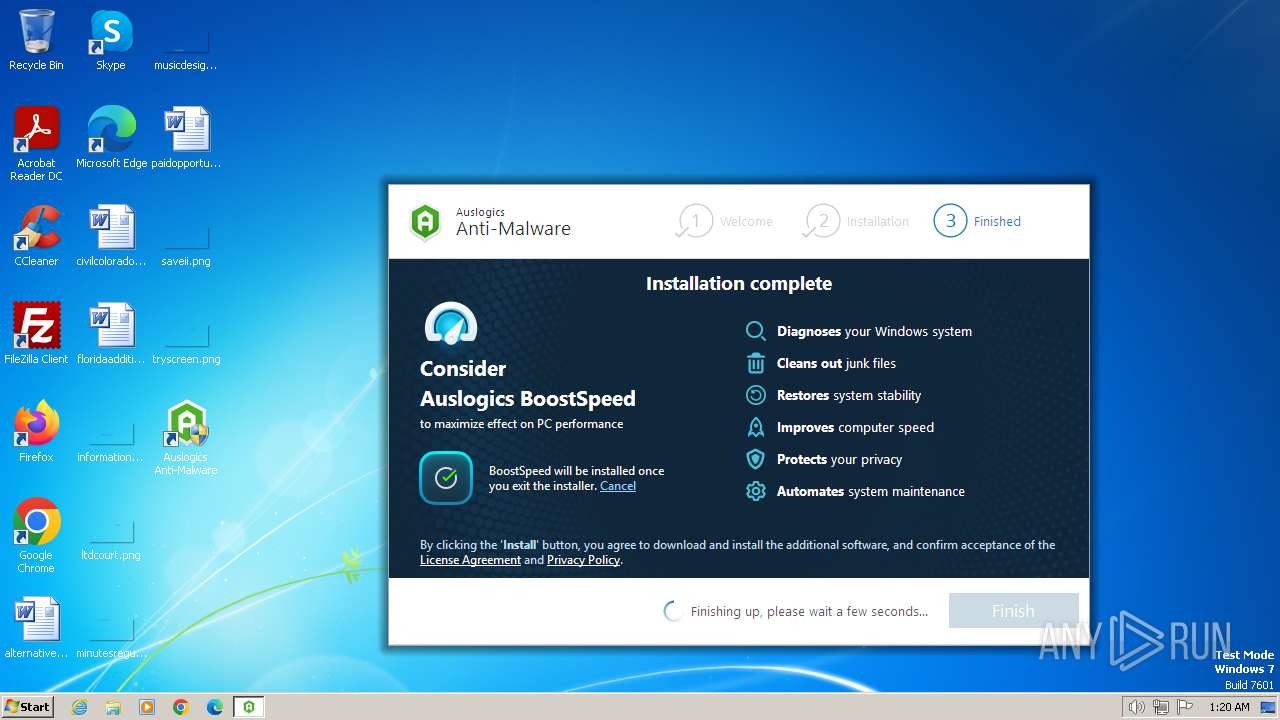
Task: Open Acrobat Reader DC desktop shortcut
Action: (x=36, y=145)
